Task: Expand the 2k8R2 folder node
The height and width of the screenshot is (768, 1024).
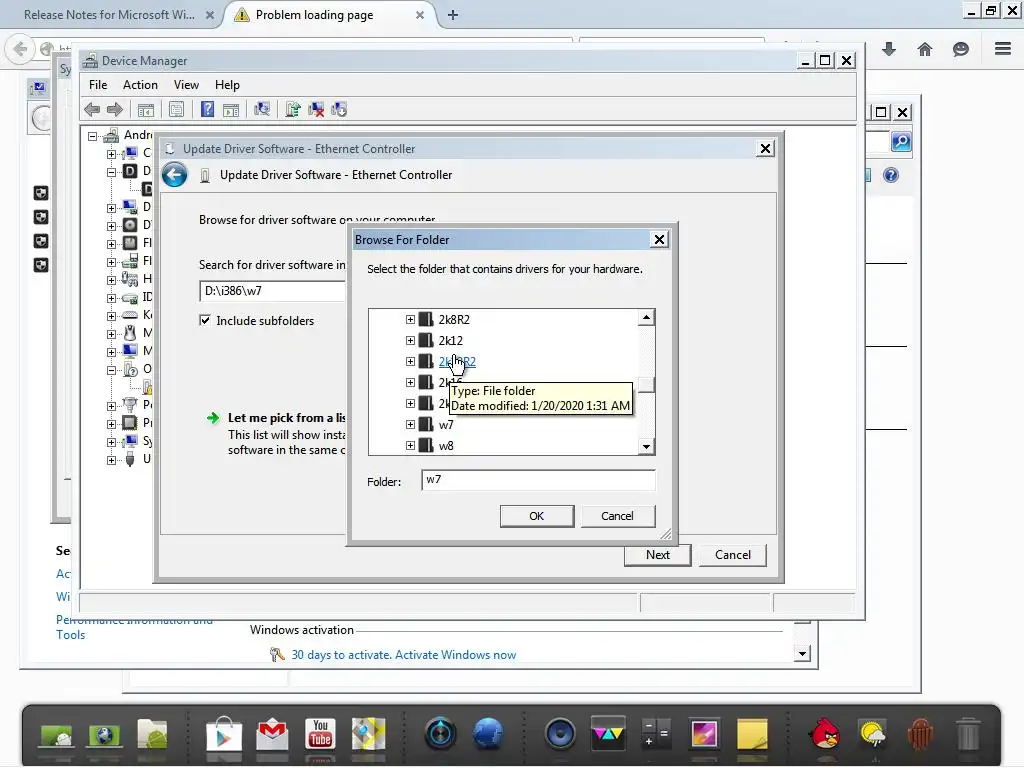Action: click(x=410, y=319)
